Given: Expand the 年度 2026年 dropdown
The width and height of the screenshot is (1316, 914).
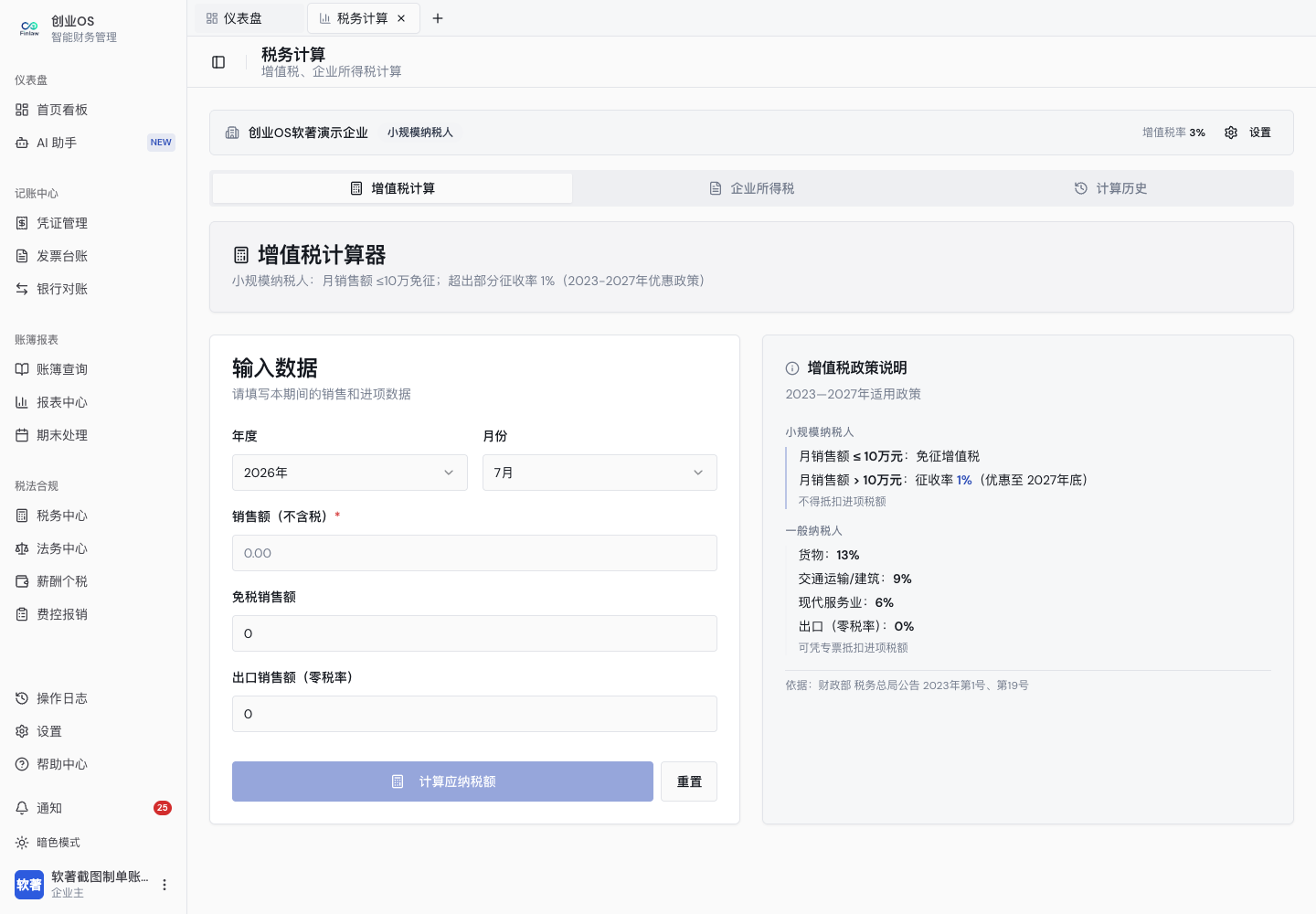Looking at the screenshot, I should [349, 473].
